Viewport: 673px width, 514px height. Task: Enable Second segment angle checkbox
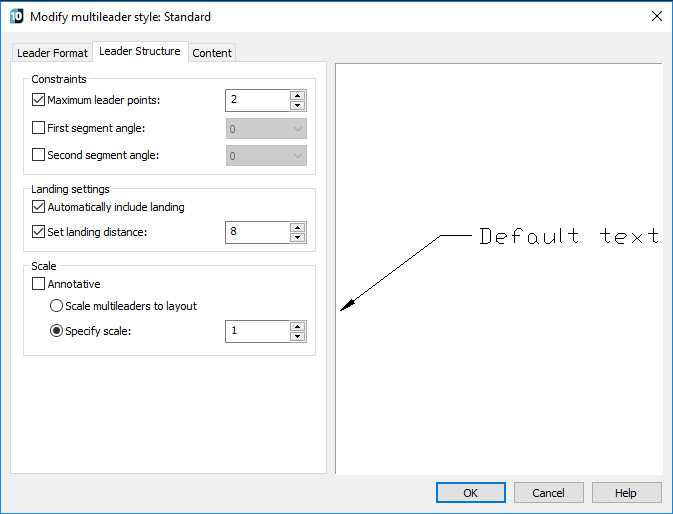[x=39, y=155]
